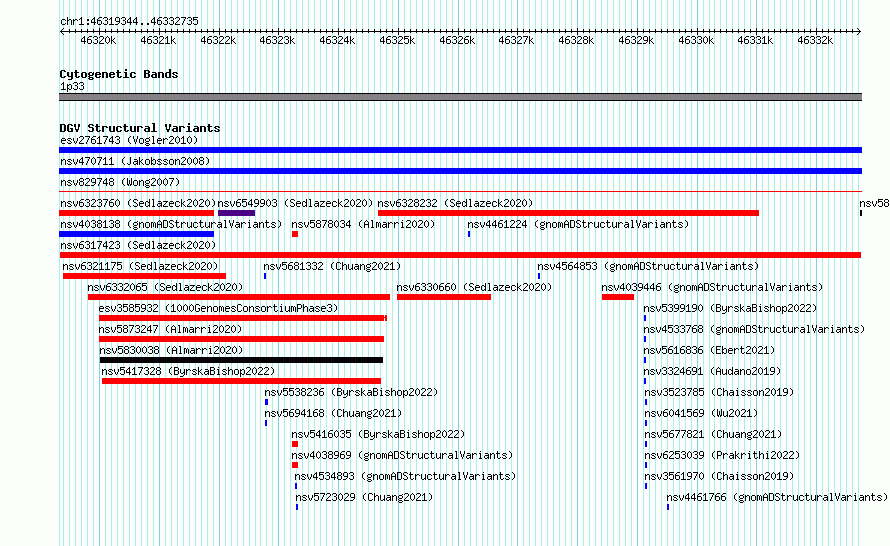Click the blue nsv4038138 variant bar
This screenshot has height=546, width=890.
point(136,234)
